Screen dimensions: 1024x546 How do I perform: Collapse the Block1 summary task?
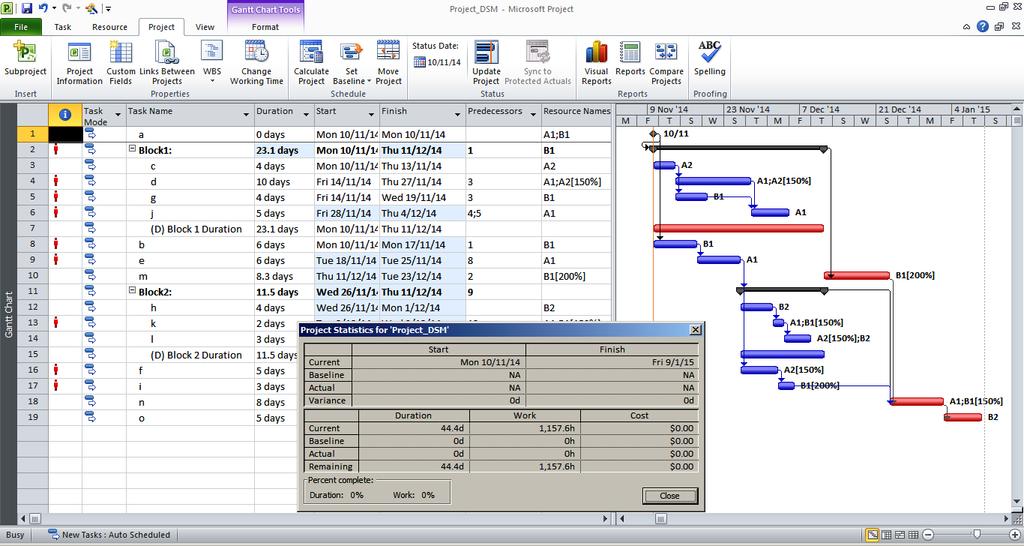(133, 150)
